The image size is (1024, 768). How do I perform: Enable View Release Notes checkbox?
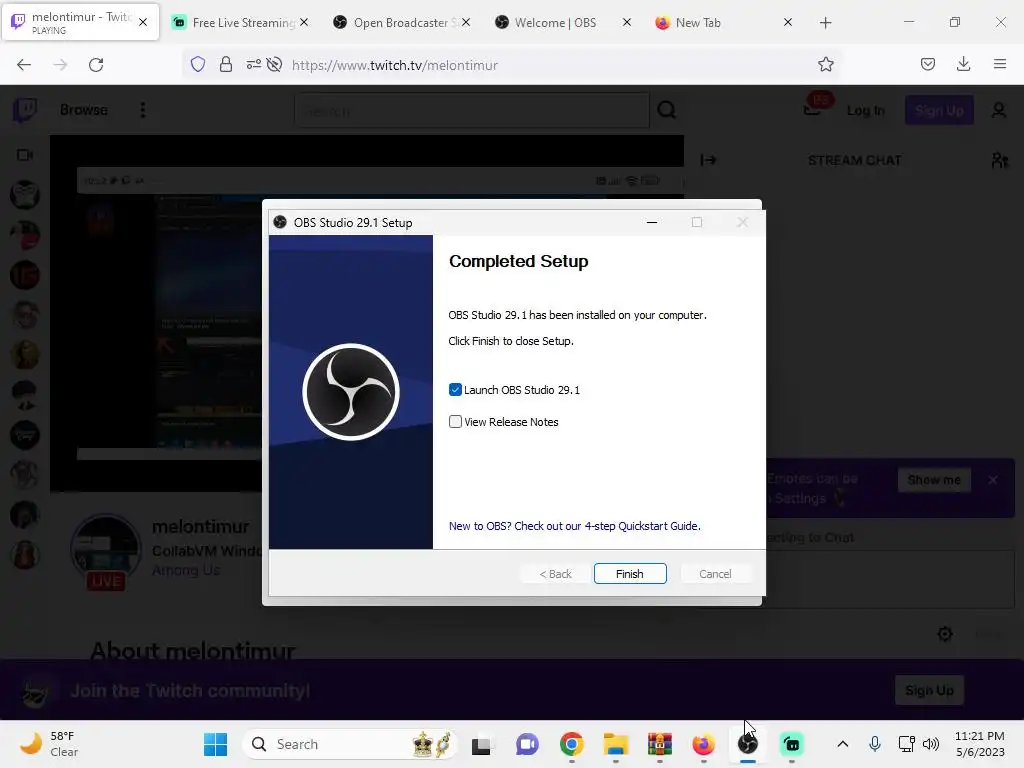point(455,422)
